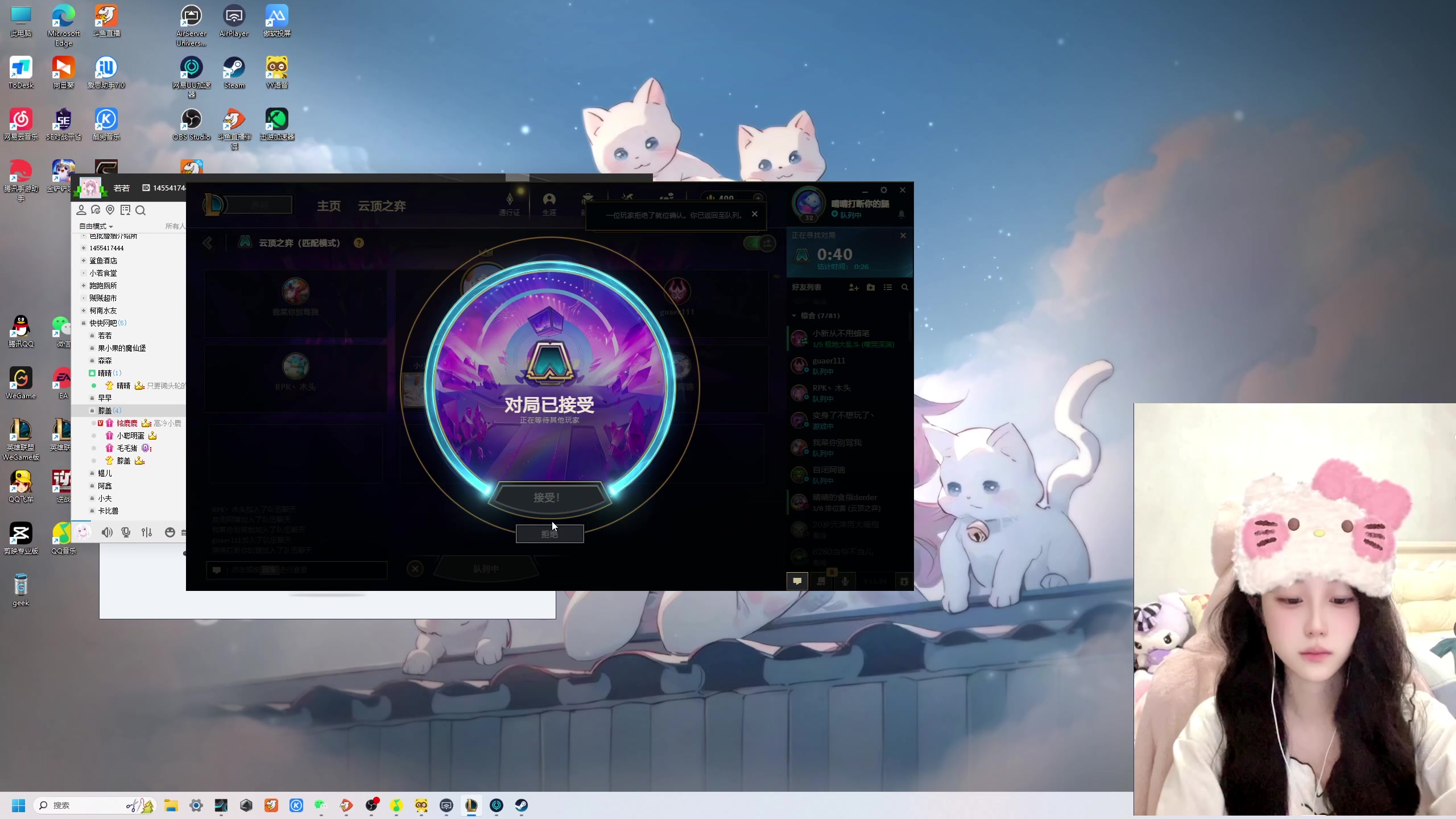Open the 生涯 profile icon

[549, 204]
